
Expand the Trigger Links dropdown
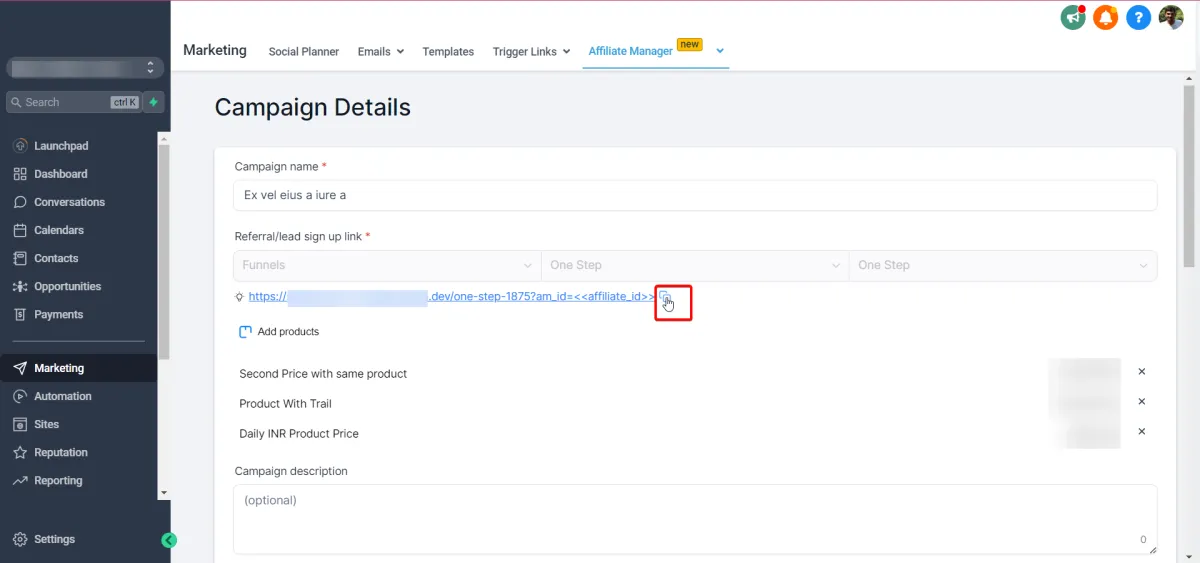coord(566,52)
